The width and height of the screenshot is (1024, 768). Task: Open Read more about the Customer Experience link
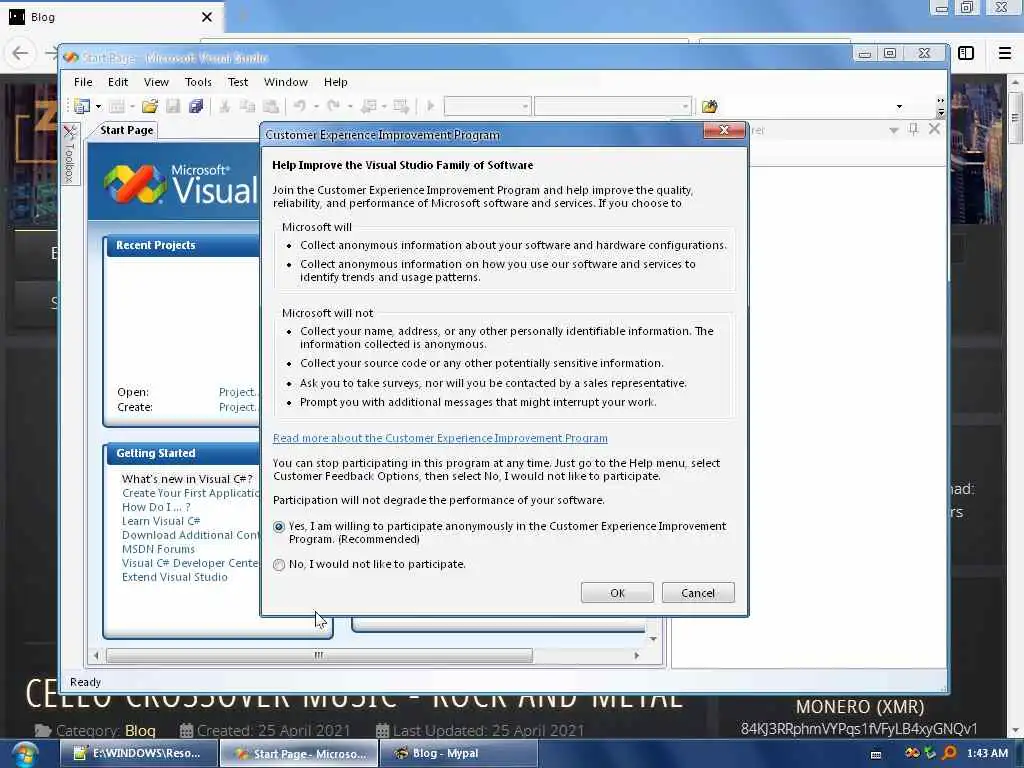coord(440,438)
